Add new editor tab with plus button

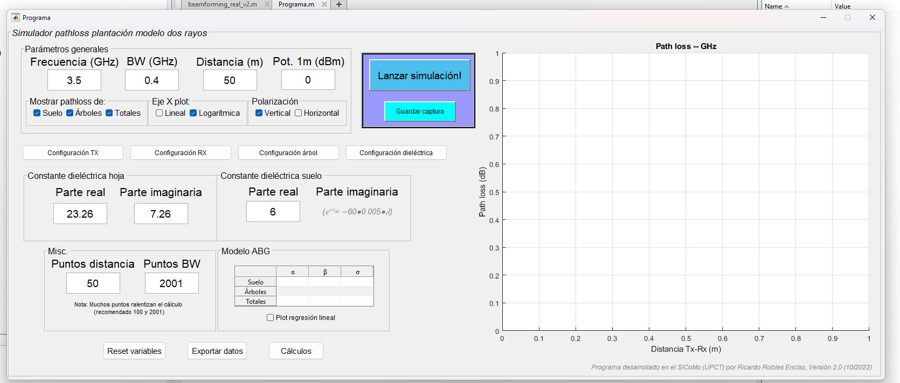click(x=339, y=4)
